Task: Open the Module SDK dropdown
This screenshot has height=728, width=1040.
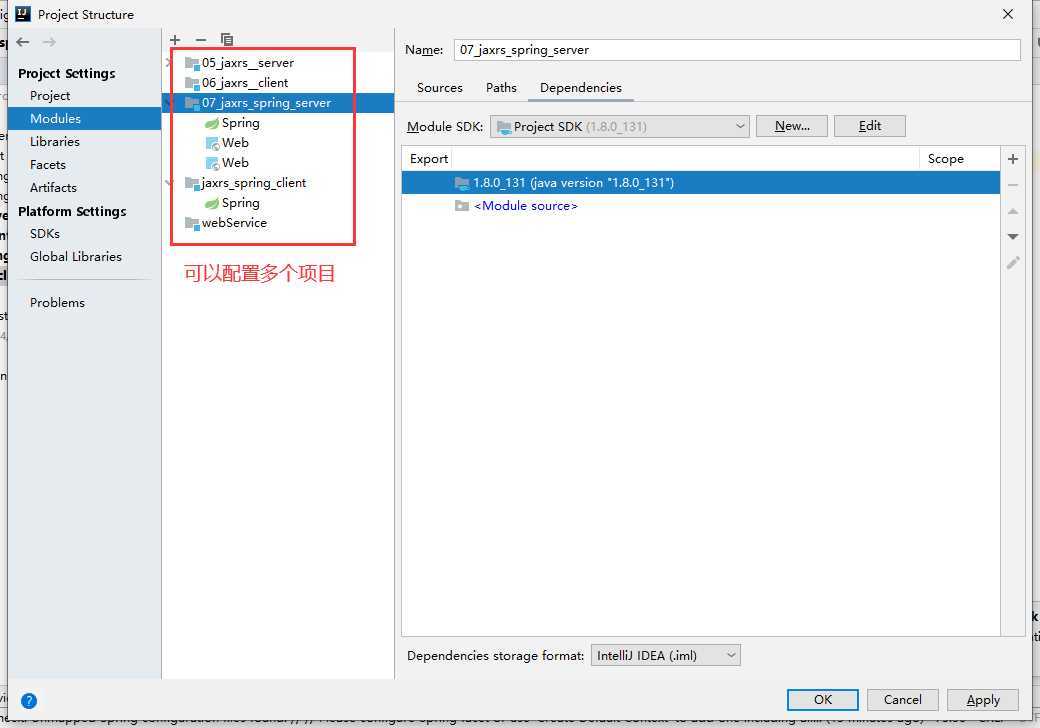Action: pyautogui.click(x=619, y=127)
